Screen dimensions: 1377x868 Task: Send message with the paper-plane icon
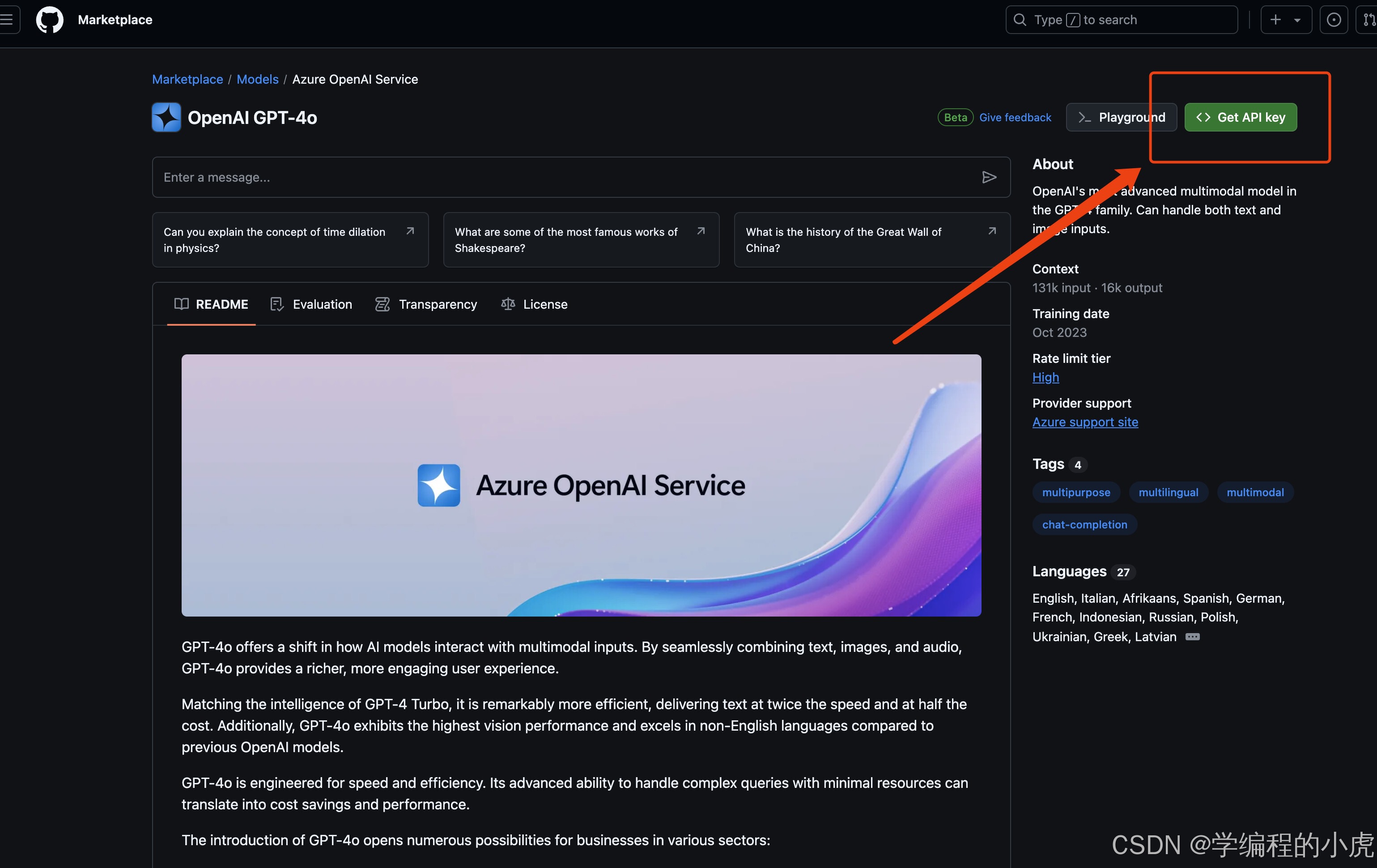989,177
